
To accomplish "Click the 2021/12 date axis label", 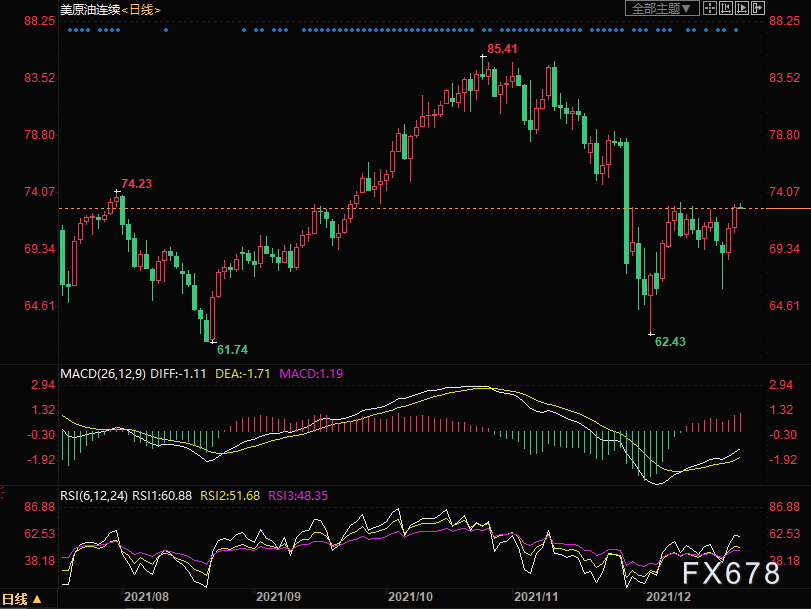I will [668, 597].
